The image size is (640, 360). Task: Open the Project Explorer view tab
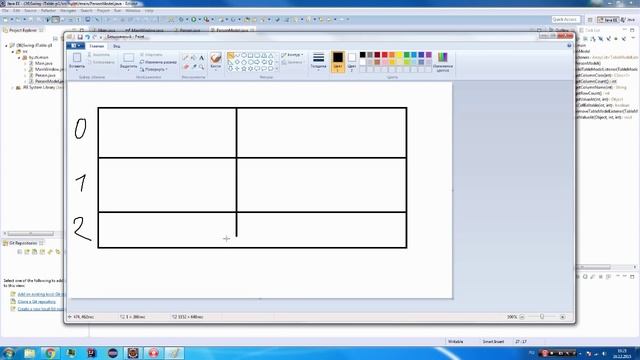22,30
